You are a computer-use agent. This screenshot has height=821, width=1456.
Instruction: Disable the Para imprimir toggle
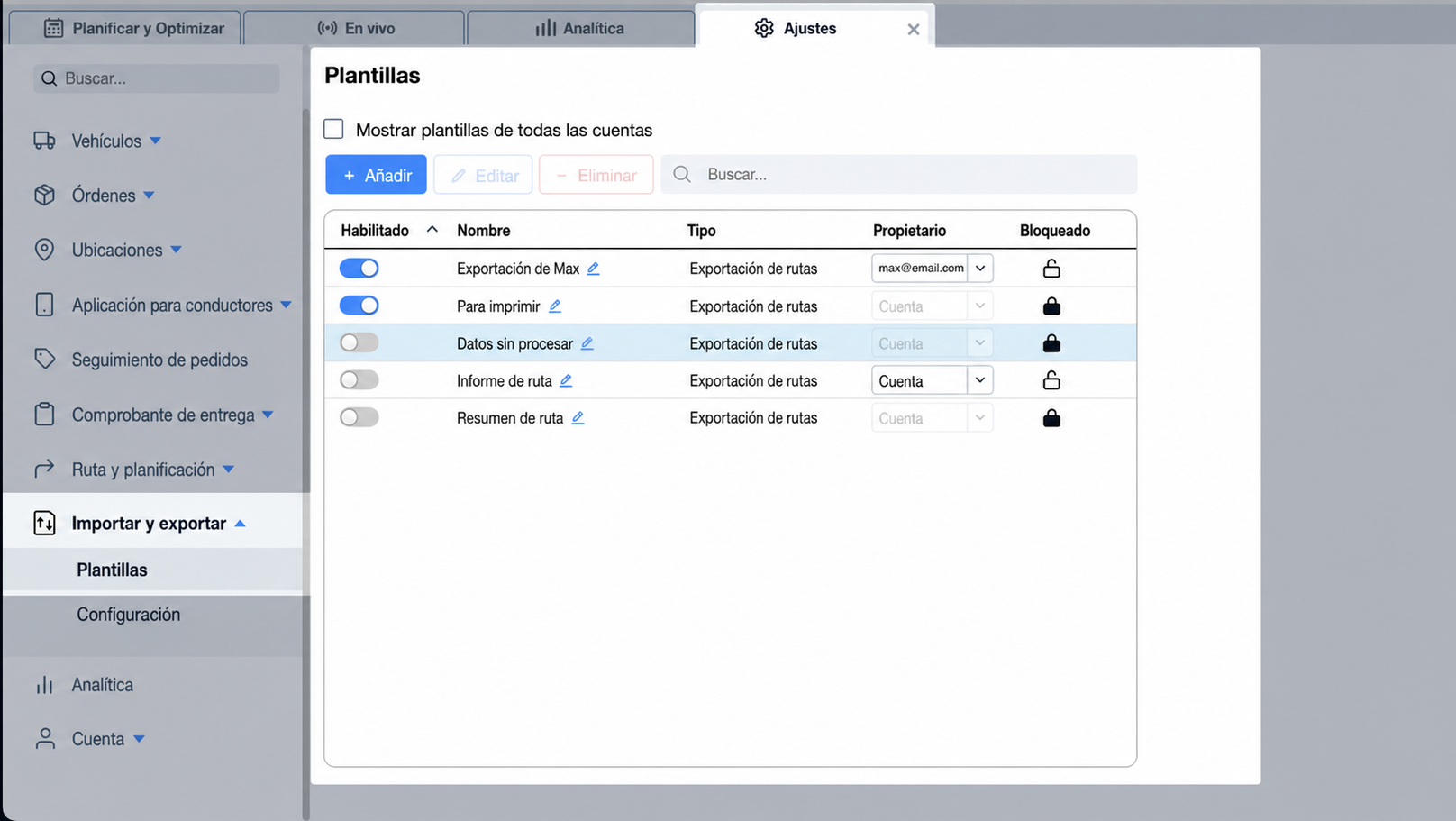click(x=359, y=306)
